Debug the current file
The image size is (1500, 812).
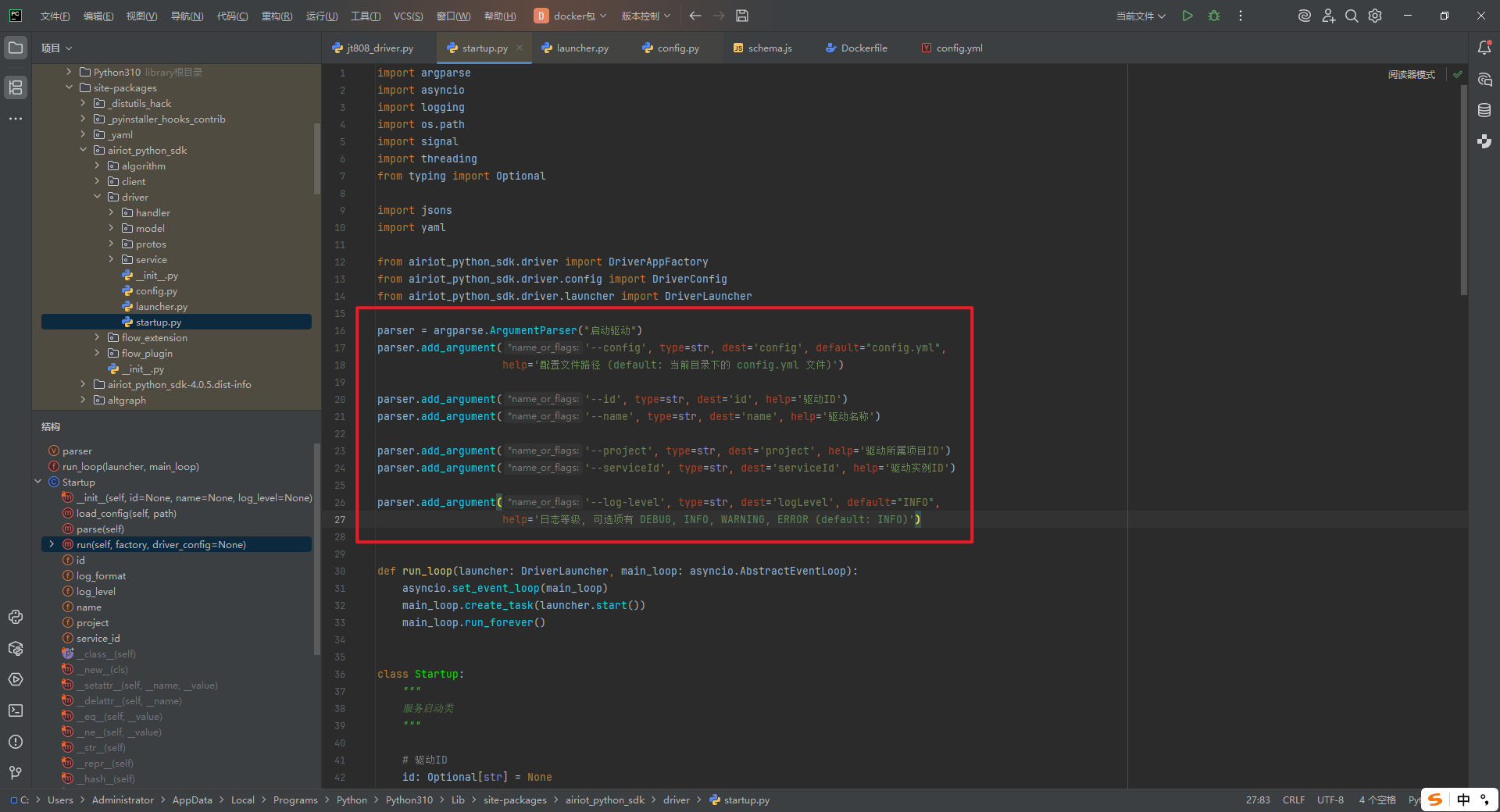[x=1214, y=16]
